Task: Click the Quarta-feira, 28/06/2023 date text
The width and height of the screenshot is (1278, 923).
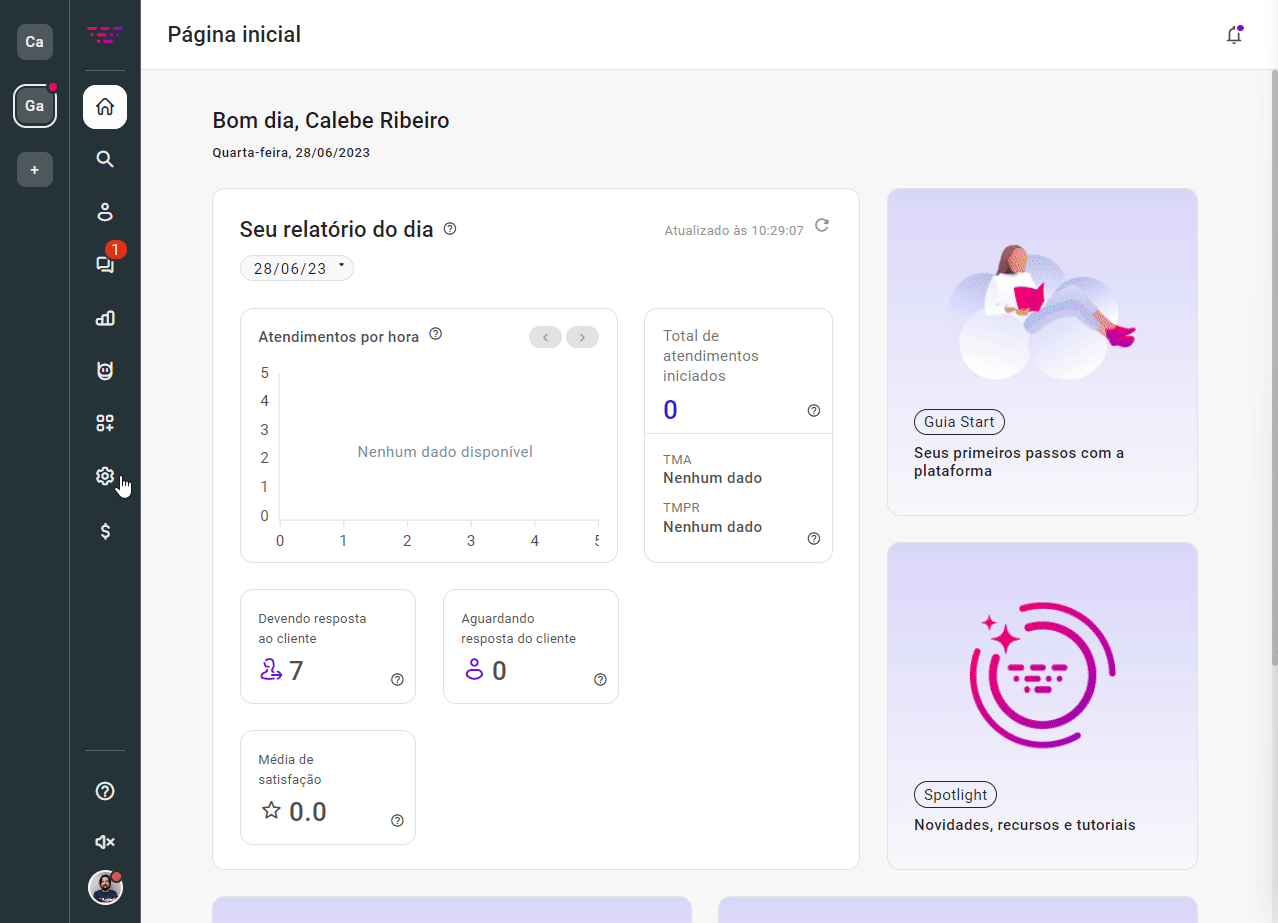Action: pos(291,153)
